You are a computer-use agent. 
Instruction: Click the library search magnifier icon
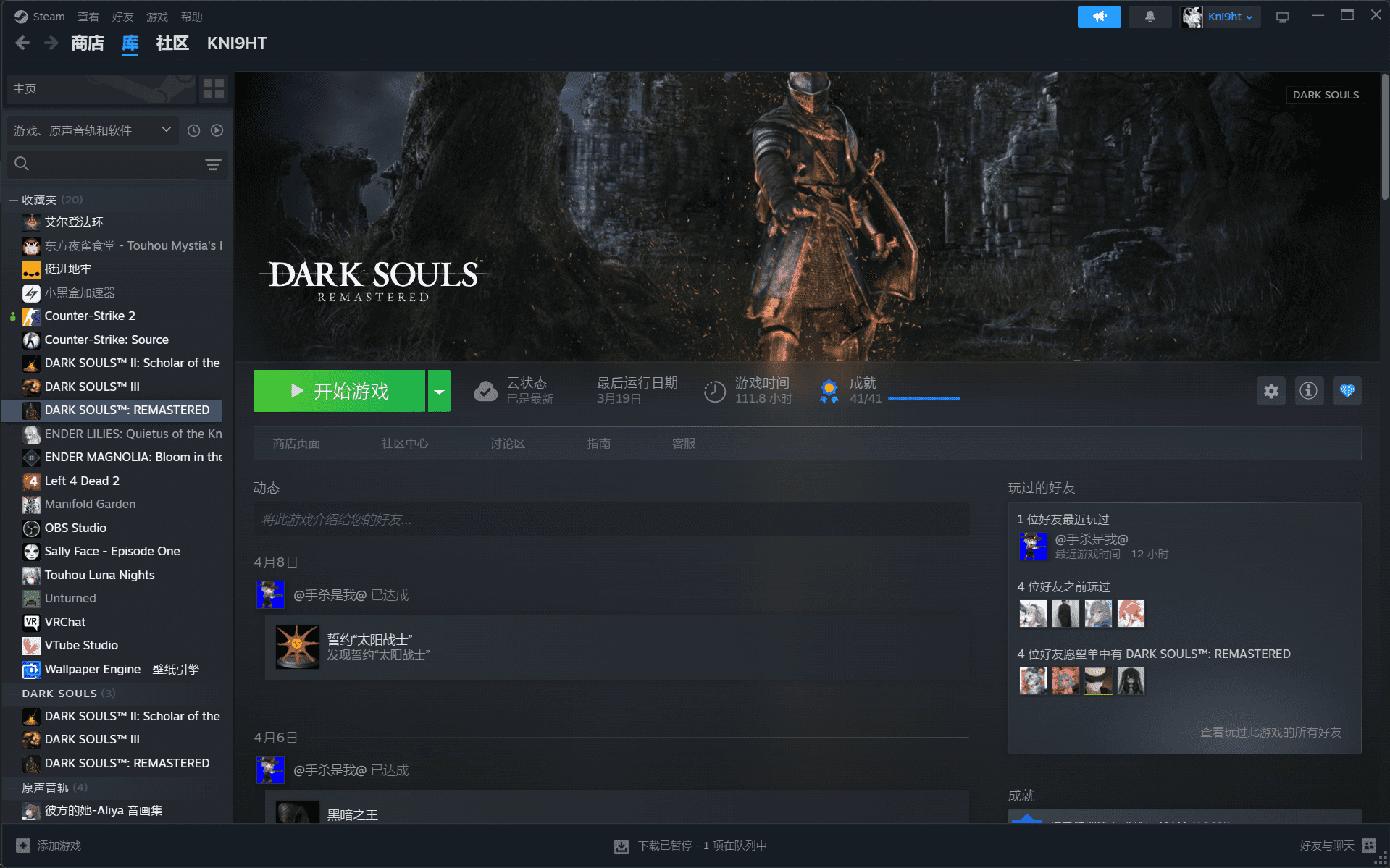(x=22, y=164)
